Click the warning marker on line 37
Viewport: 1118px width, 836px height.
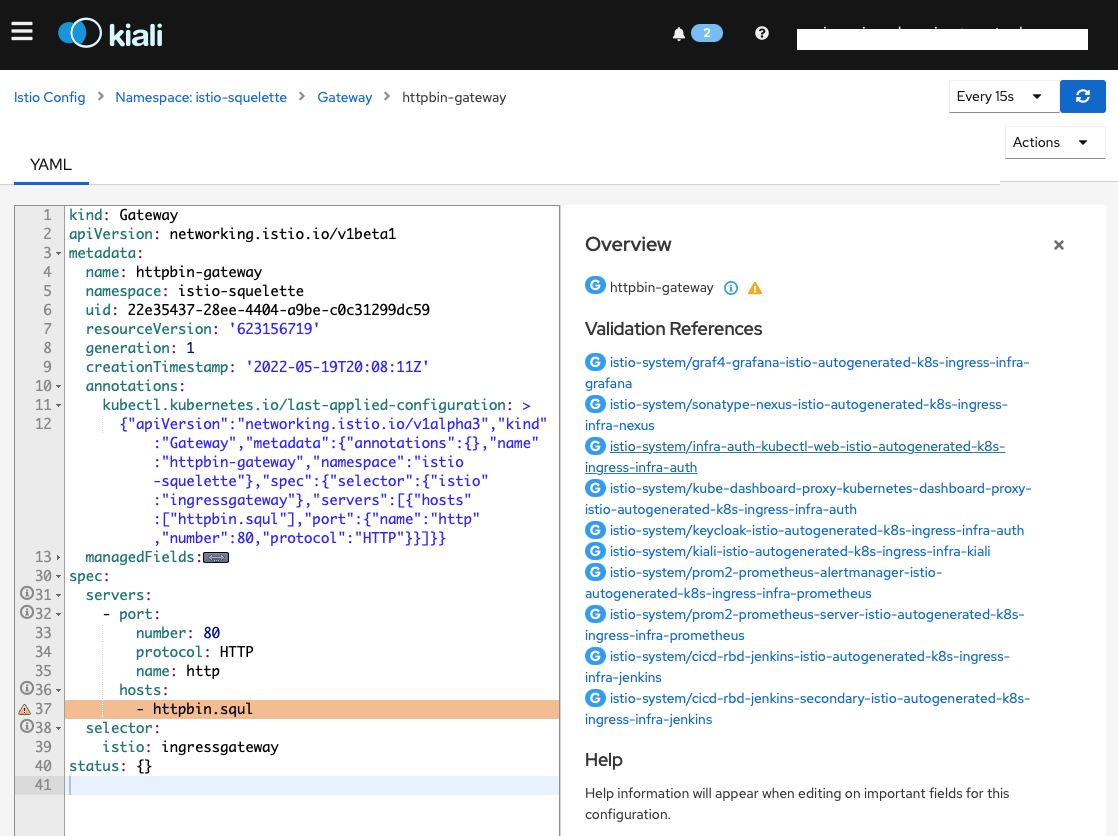(x=24, y=709)
